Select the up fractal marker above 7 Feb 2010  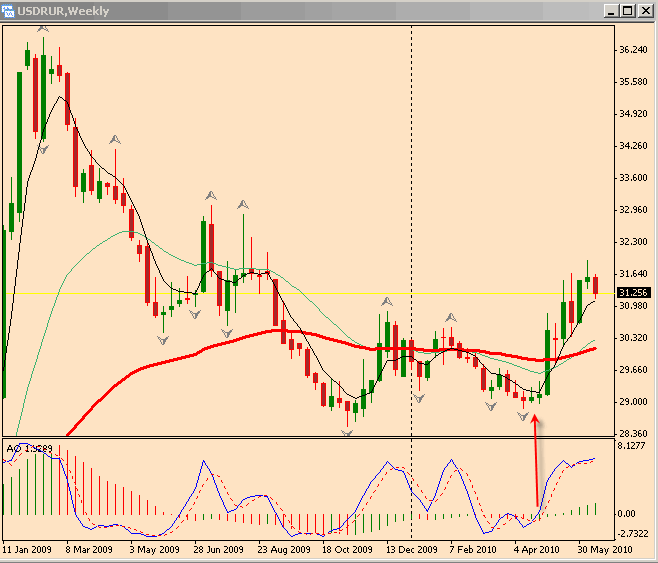[x=451, y=317]
